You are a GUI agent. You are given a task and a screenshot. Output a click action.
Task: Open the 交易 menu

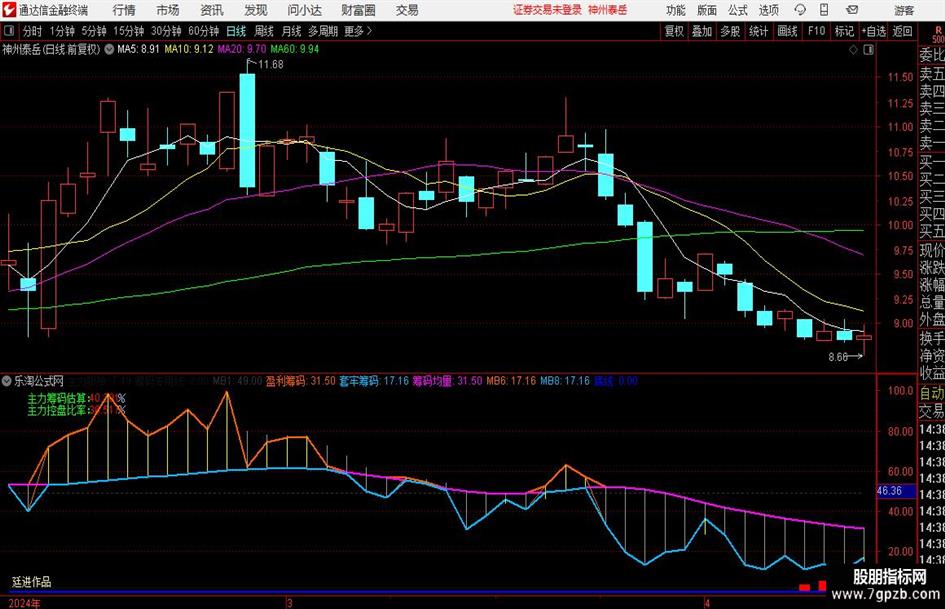pos(407,10)
